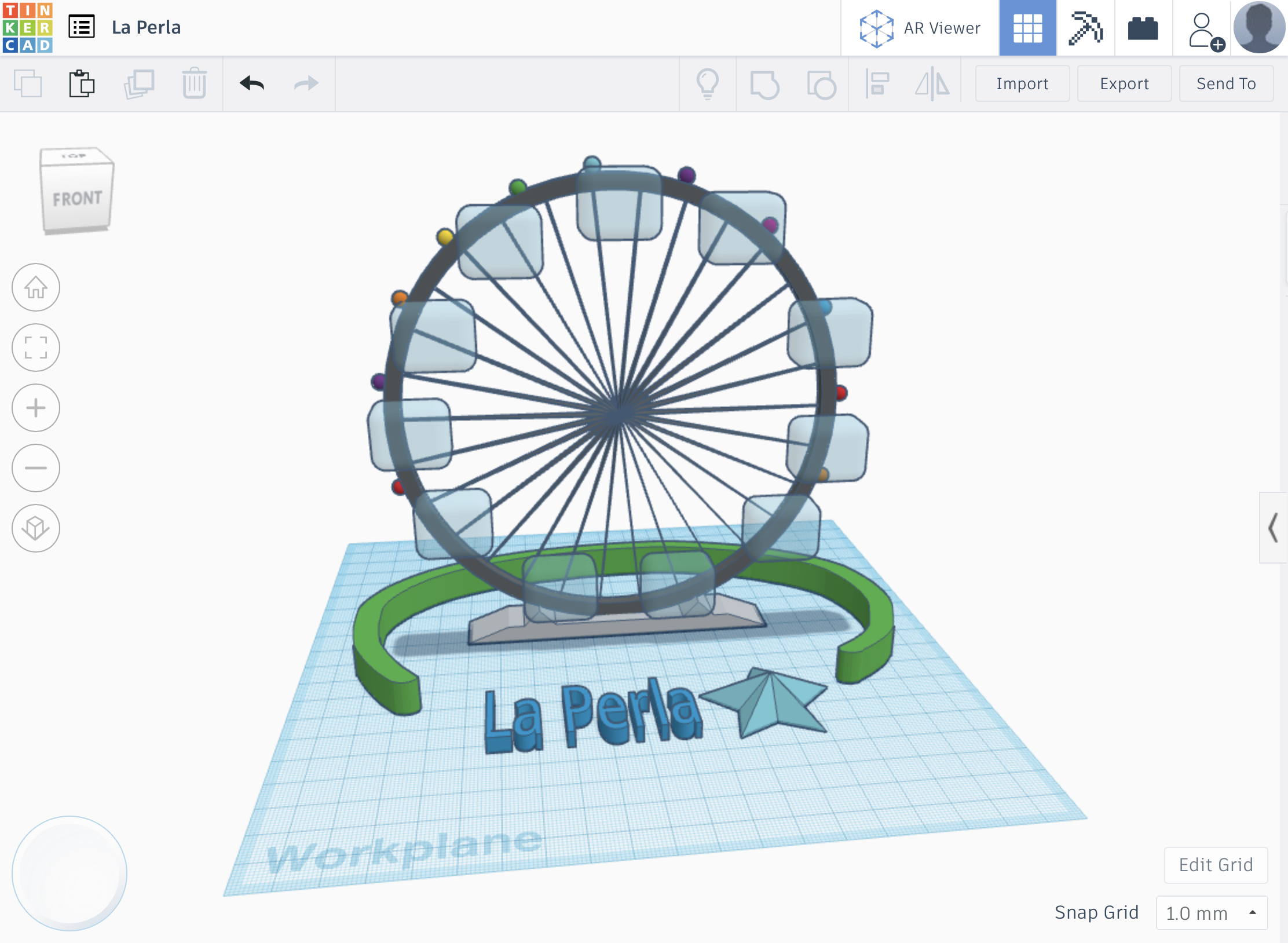Toggle Show All lightbulb icon

tap(708, 84)
